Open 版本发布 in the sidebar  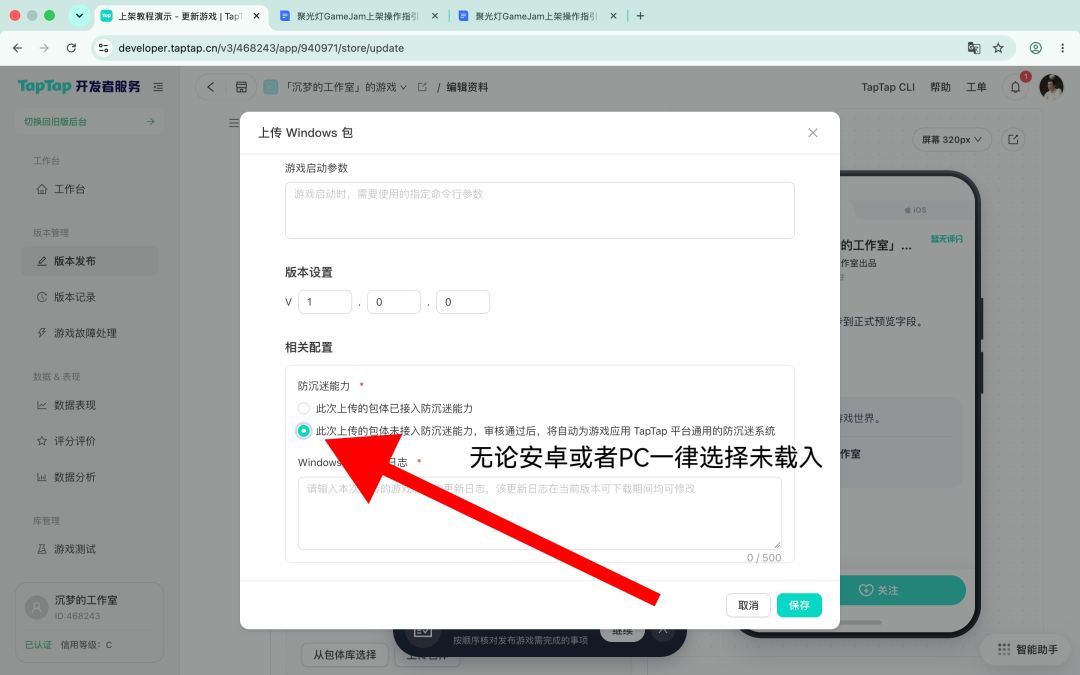pos(90,261)
